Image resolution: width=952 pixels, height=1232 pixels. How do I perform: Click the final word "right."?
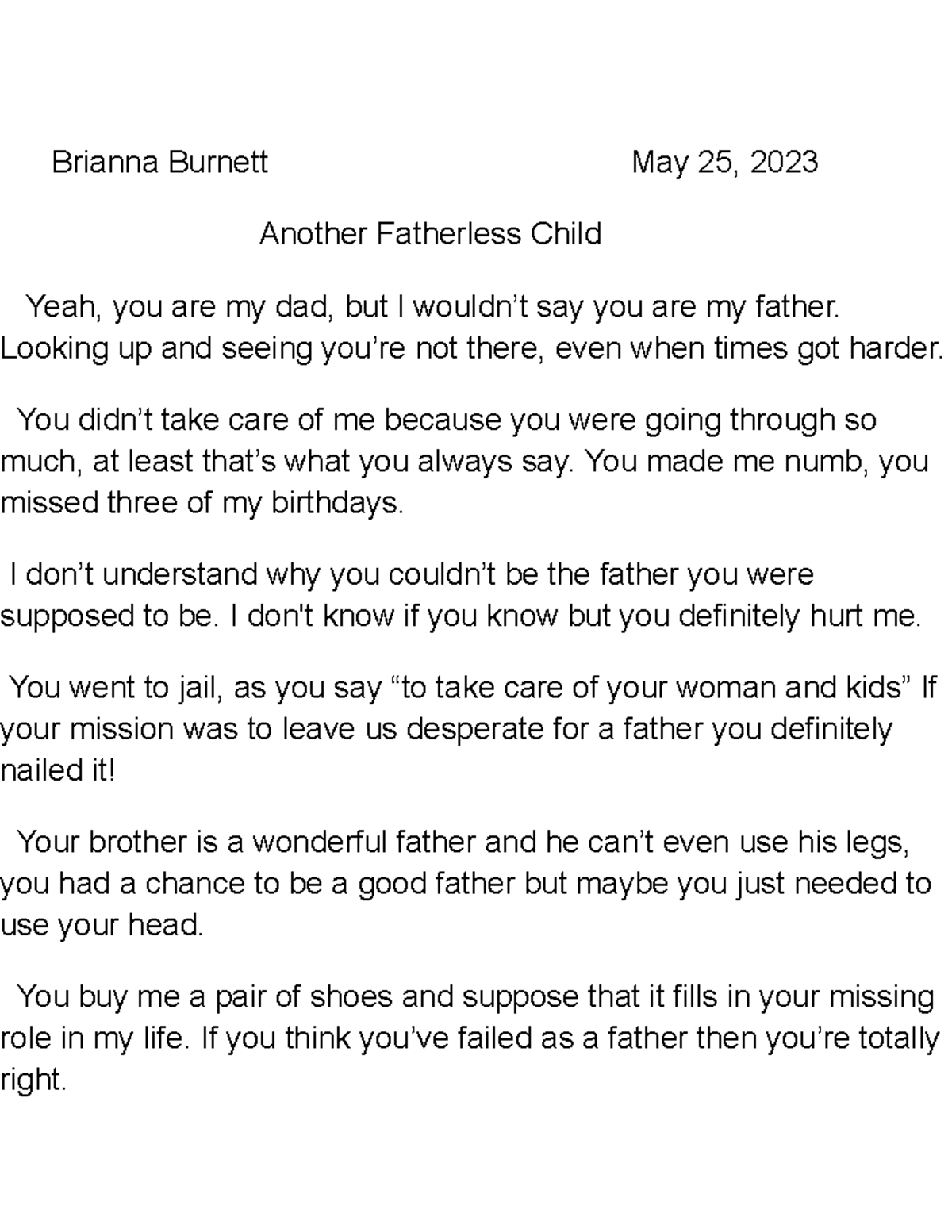(33, 1080)
